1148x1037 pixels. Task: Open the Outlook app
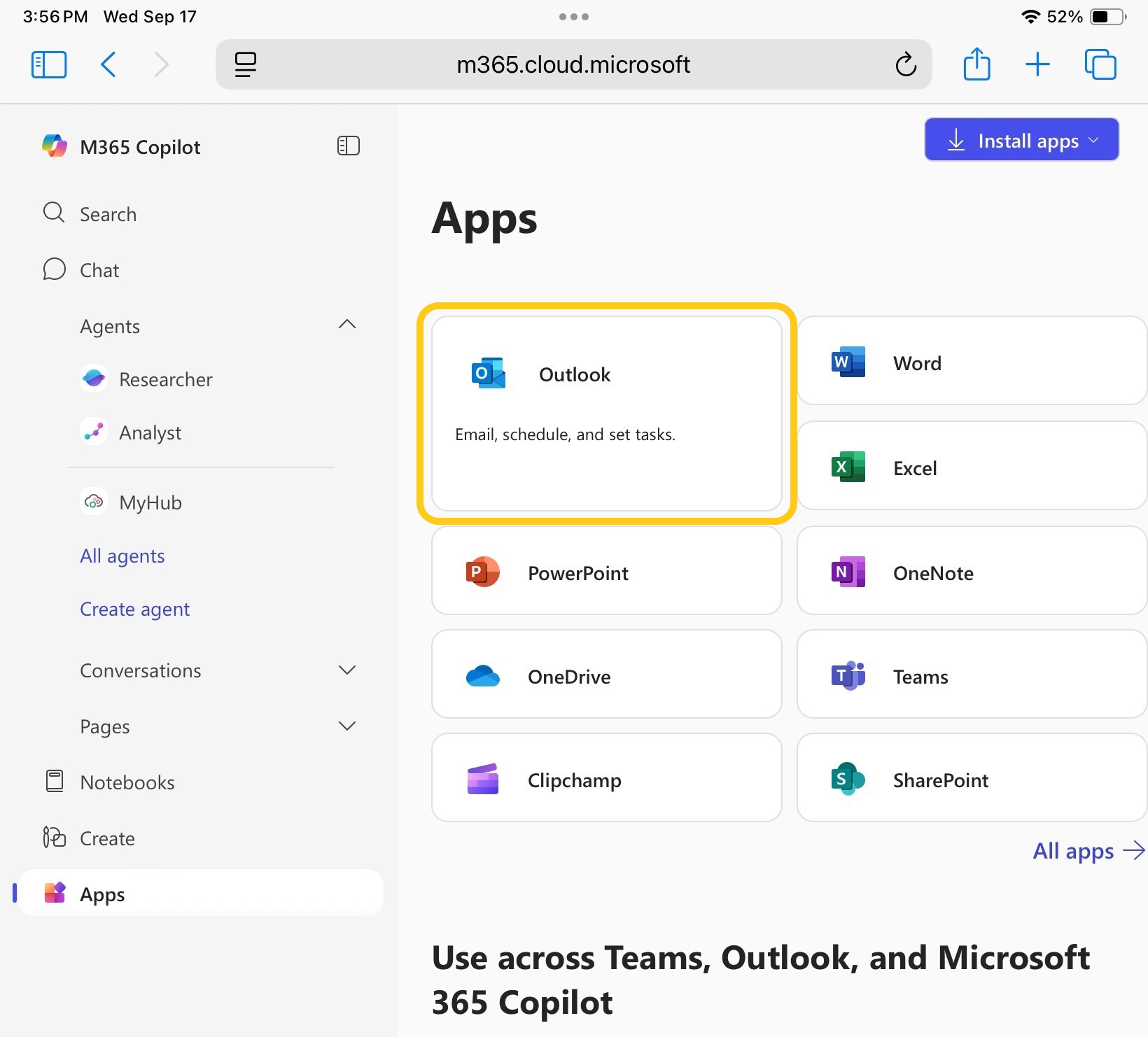point(605,413)
